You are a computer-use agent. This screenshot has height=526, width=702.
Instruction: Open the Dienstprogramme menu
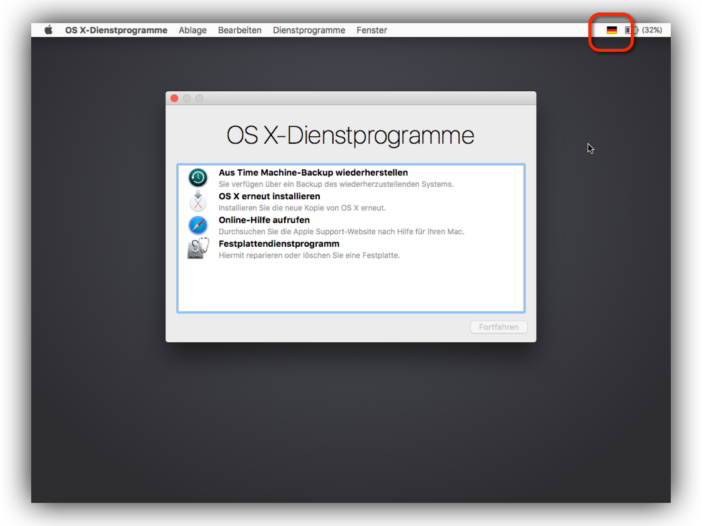click(x=309, y=30)
